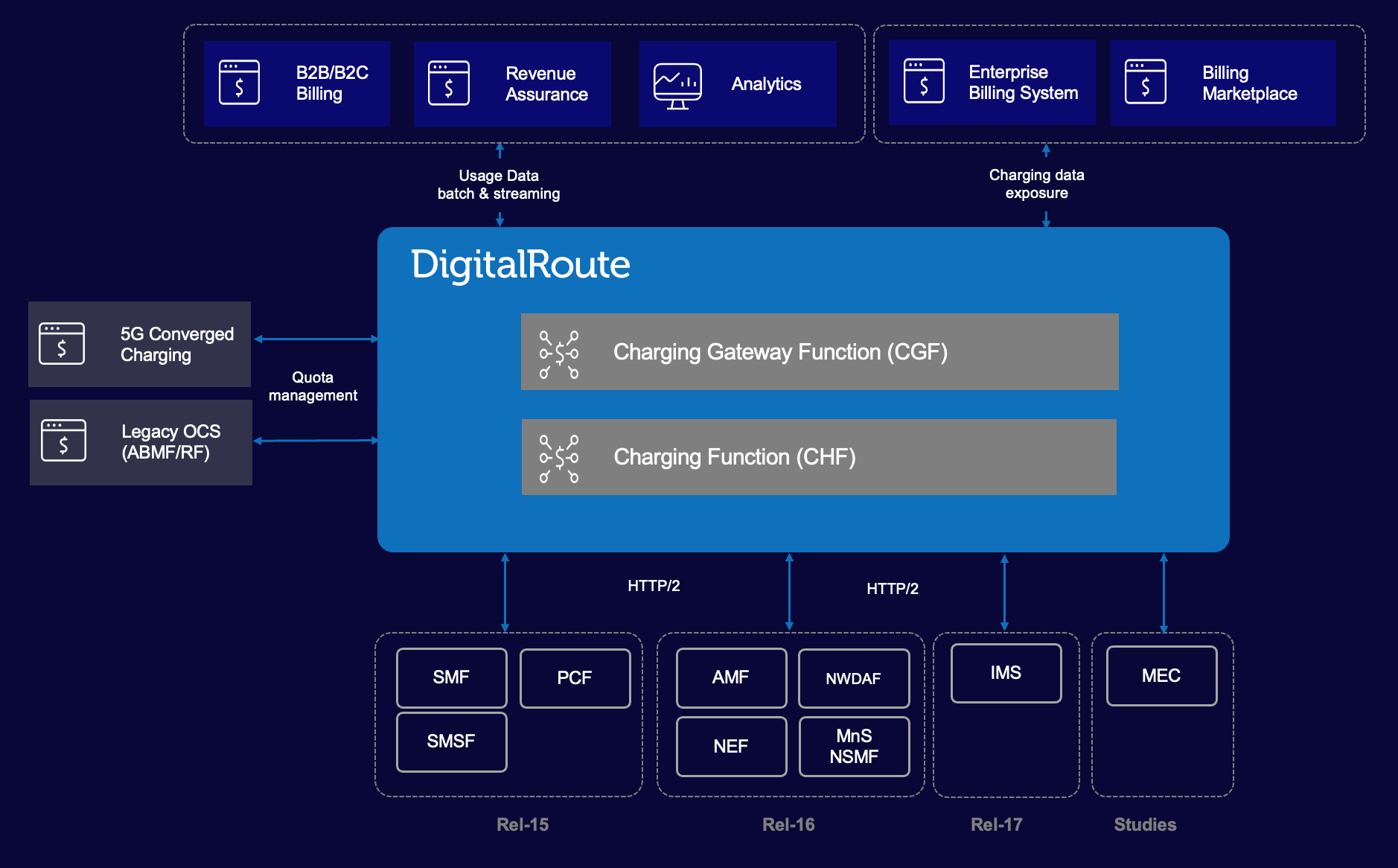Click the Quota management connection arrow
The width and height of the screenshot is (1398, 868).
point(313,386)
